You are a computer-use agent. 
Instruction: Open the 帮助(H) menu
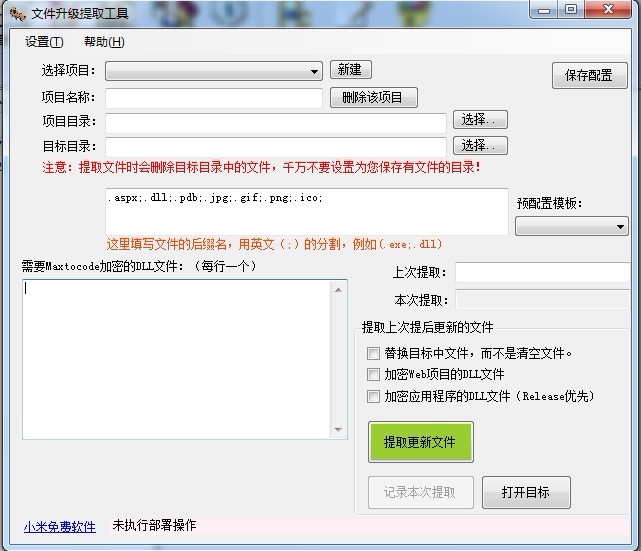pos(104,42)
